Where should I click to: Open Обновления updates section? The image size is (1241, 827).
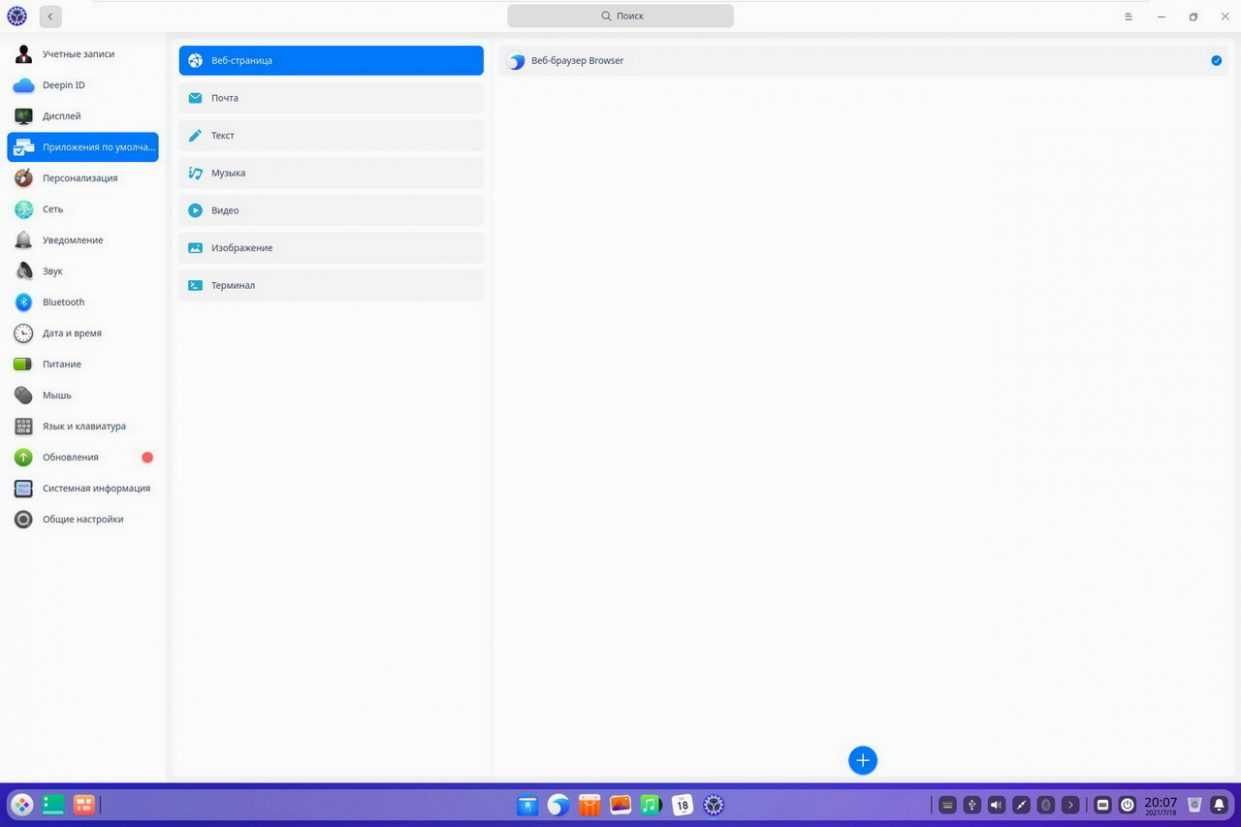click(83, 457)
